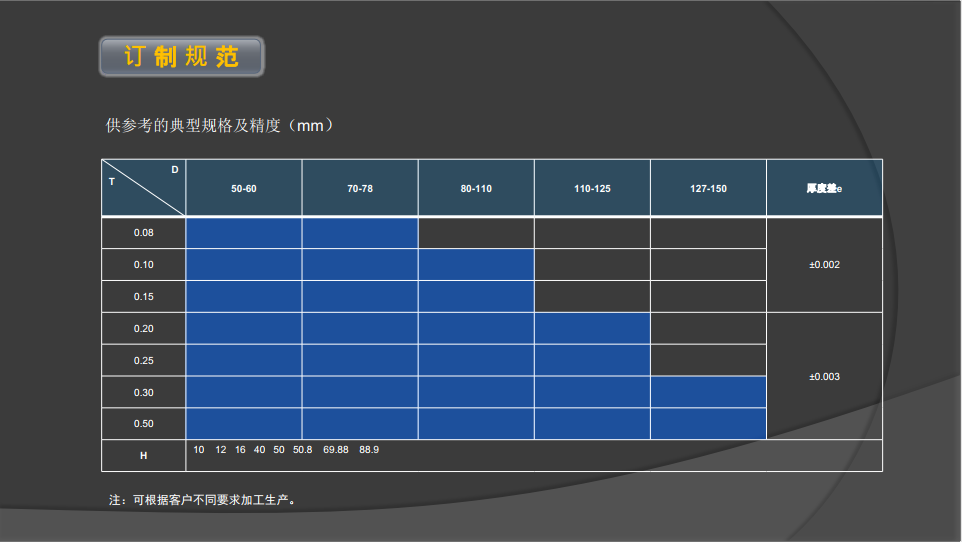
Task: Click the 110-125 column header
Action: [x=592, y=188]
